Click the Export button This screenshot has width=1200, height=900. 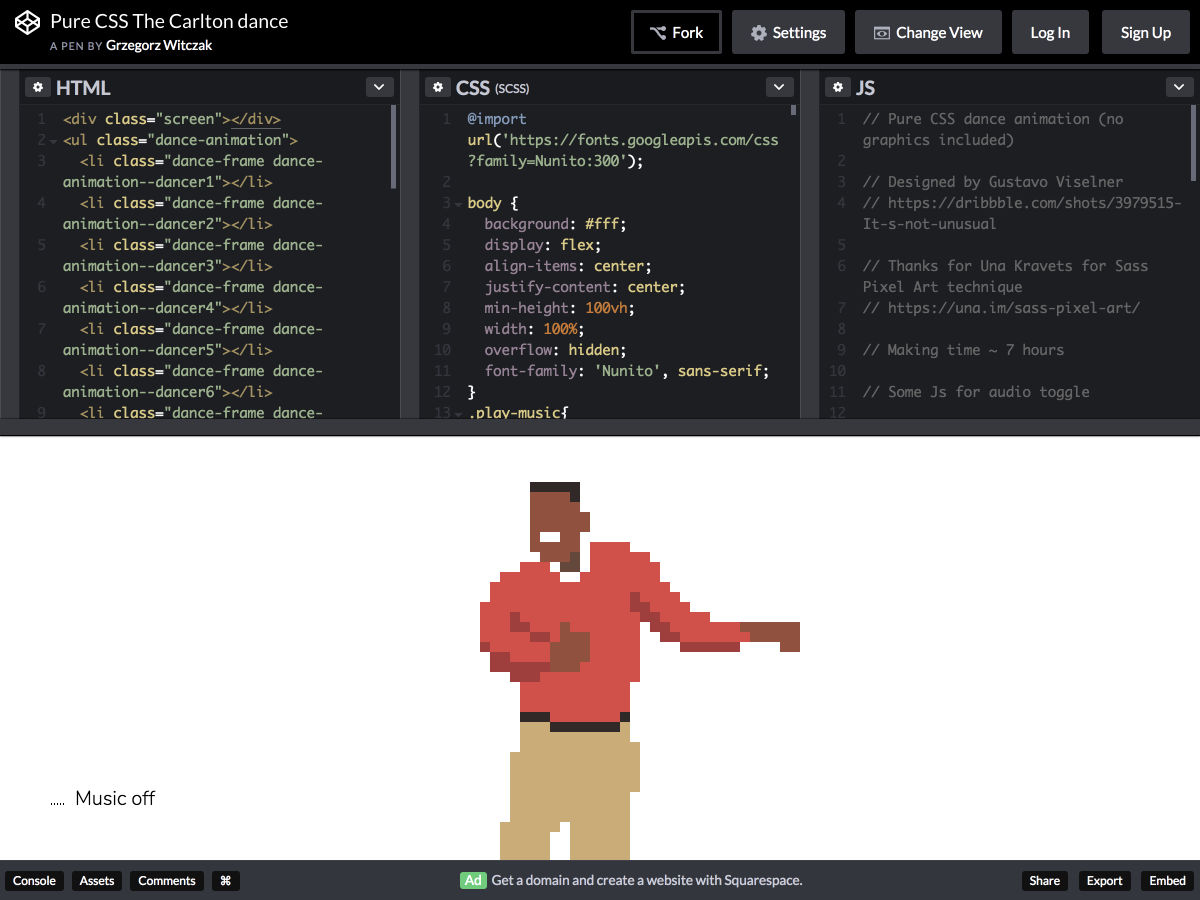[x=1104, y=881]
